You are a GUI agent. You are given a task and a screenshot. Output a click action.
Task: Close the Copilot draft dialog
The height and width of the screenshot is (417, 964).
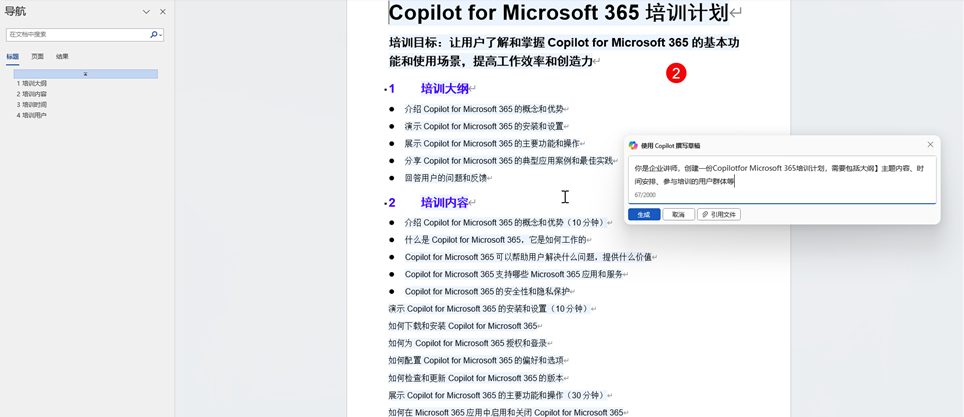click(x=930, y=145)
